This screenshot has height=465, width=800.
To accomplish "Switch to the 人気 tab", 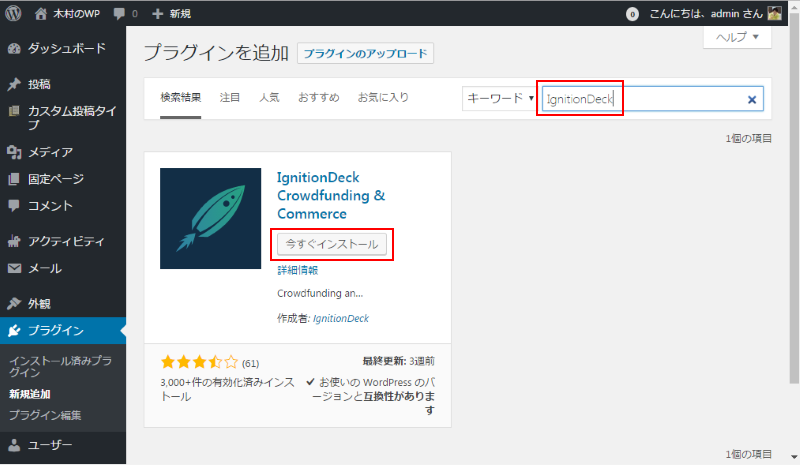I will pyautogui.click(x=269, y=97).
